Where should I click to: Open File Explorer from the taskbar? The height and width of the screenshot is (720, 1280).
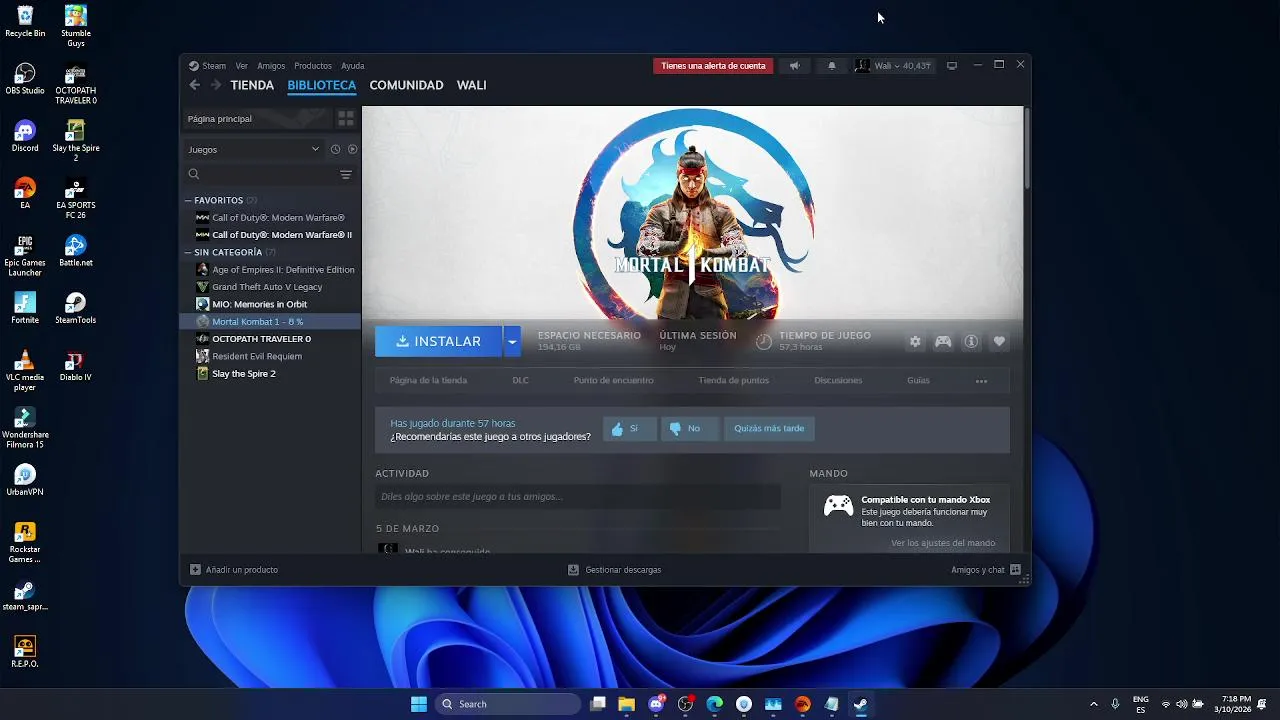pos(626,704)
